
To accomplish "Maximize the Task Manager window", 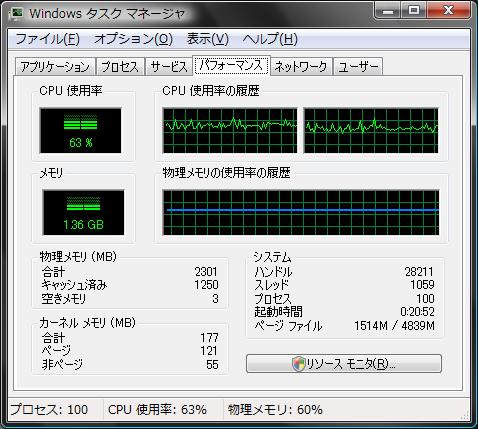I will [x=414, y=11].
